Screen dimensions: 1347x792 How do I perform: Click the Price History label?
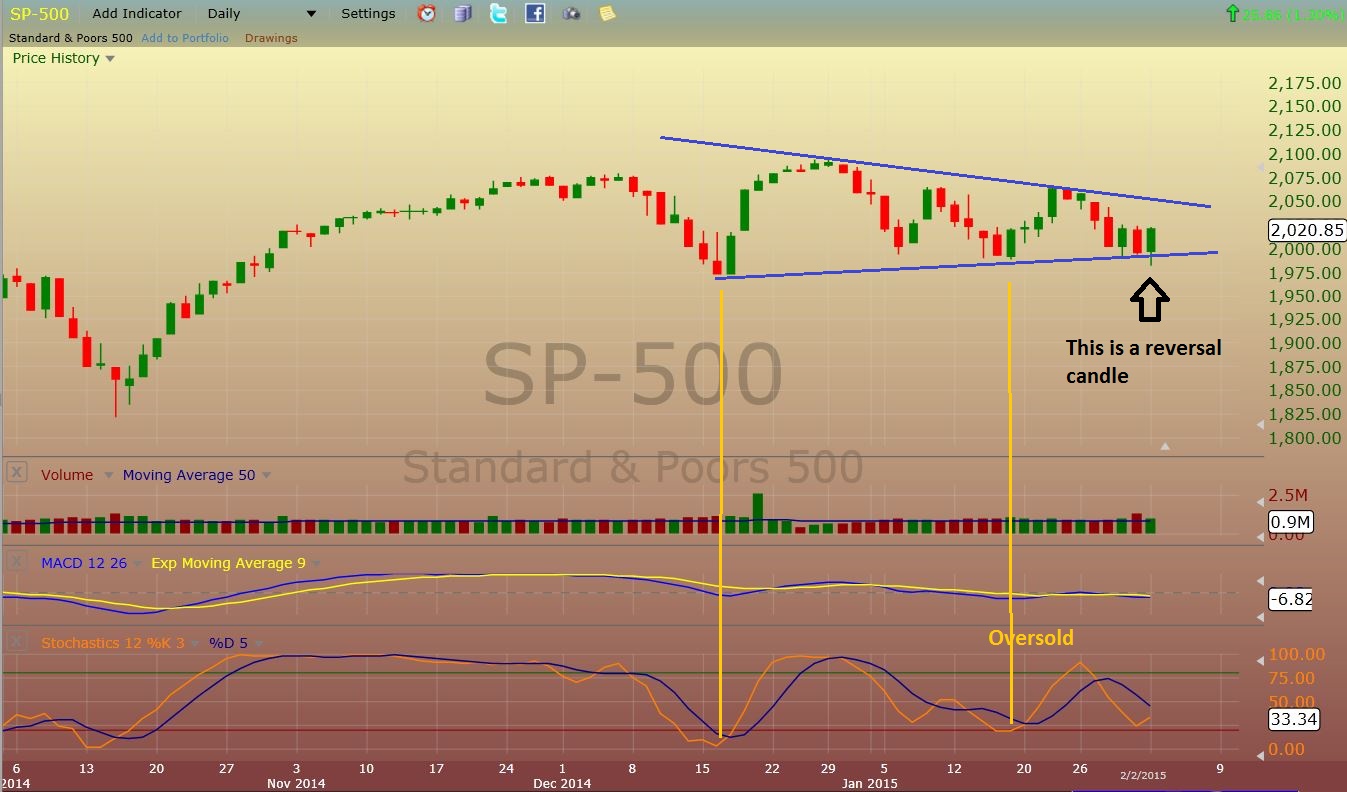[56, 58]
